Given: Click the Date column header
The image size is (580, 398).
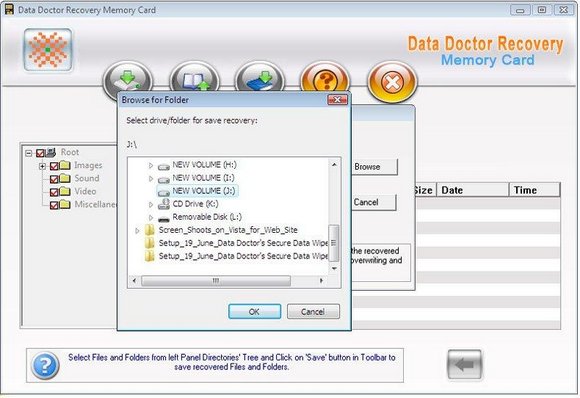Looking at the screenshot, I should 473,190.
